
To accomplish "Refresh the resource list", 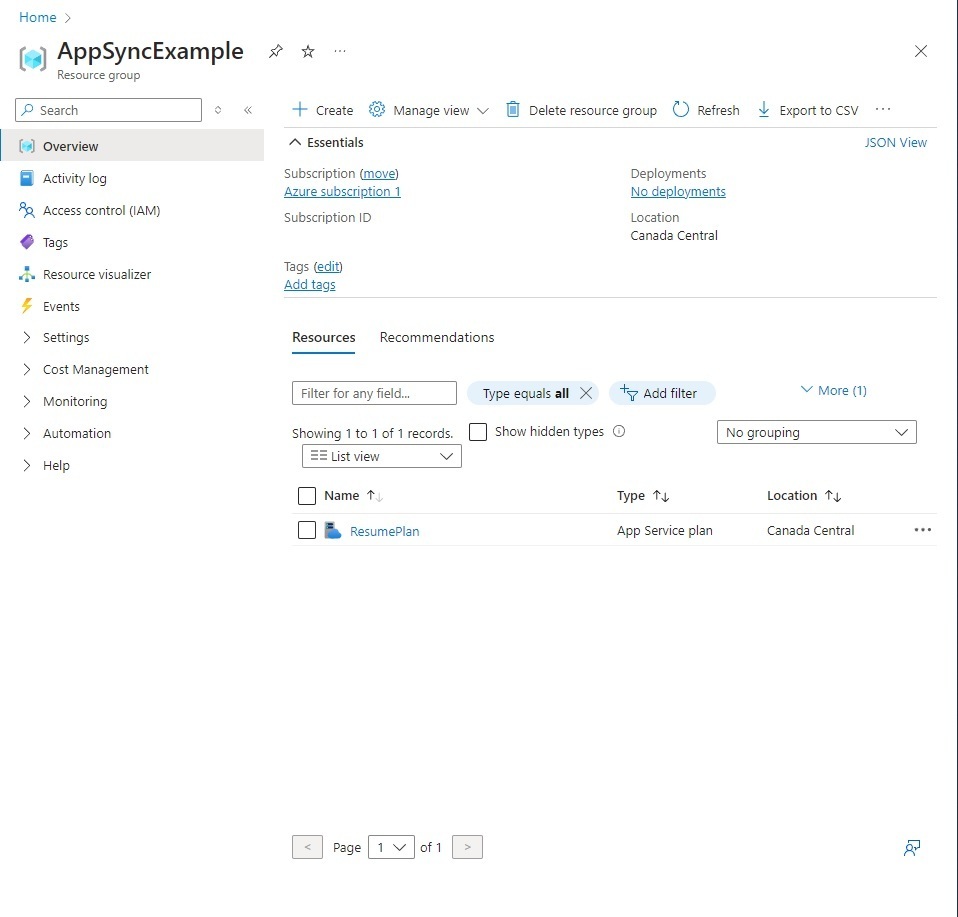I will [x=705, y=109].
